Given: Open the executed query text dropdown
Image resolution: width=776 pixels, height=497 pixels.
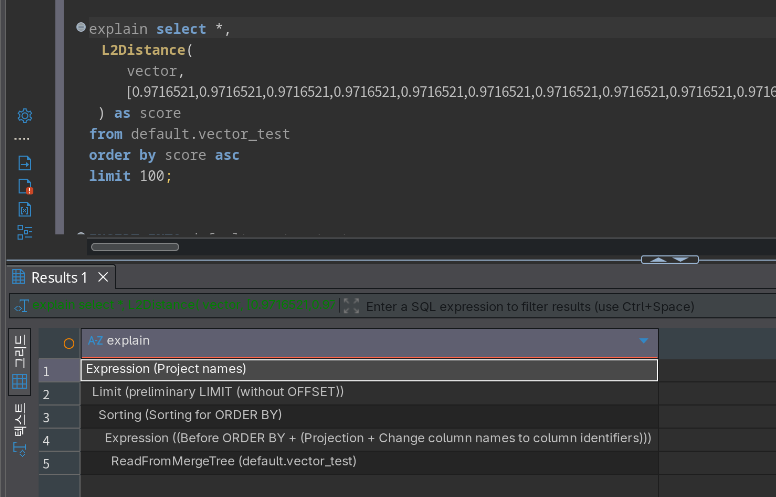Looking at the screenshot, I should pyautogui.click(x=180, y=306).
